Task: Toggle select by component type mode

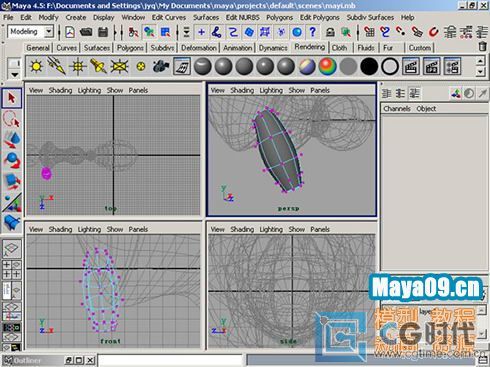Action: (x=165, y=32)
